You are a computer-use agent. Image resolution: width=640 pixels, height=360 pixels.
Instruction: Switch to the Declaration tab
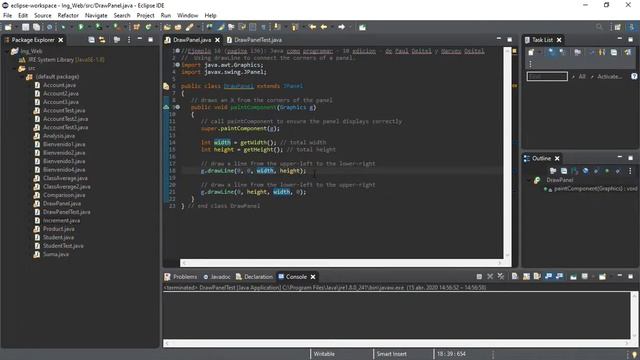click(254, 277)
